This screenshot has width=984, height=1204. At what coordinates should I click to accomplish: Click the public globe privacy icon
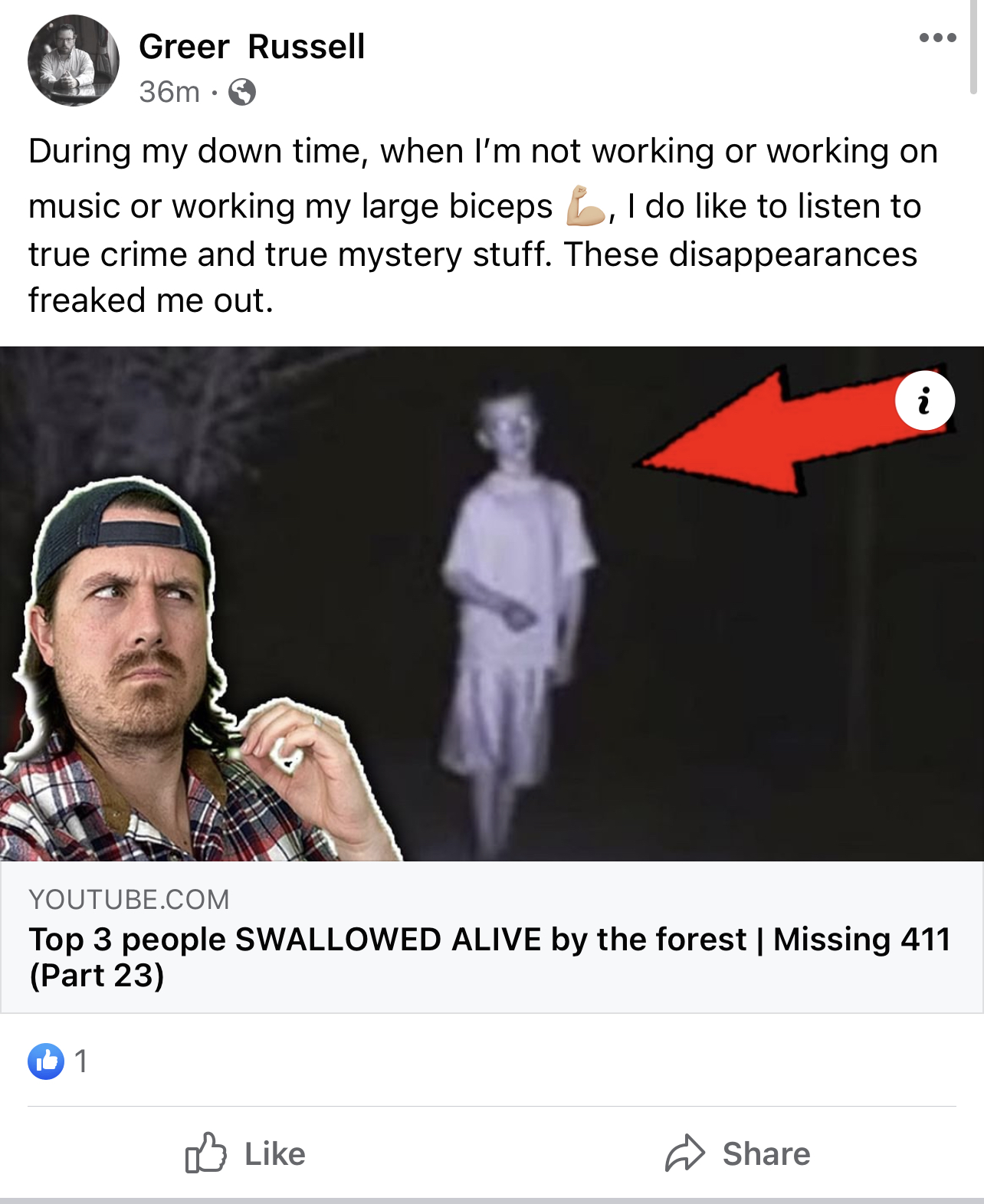(x=242, y=92)
